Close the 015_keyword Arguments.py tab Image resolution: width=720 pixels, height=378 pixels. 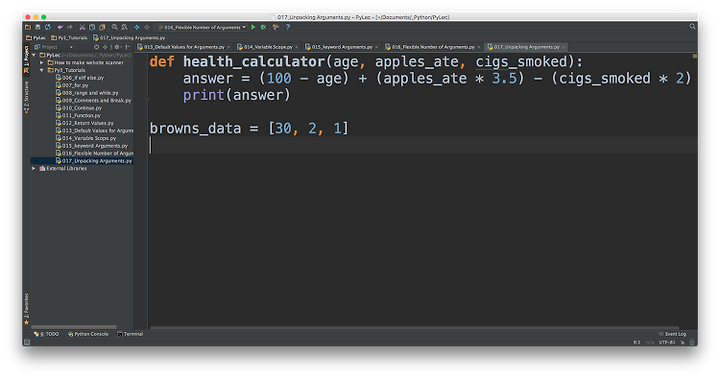[377, 47]
